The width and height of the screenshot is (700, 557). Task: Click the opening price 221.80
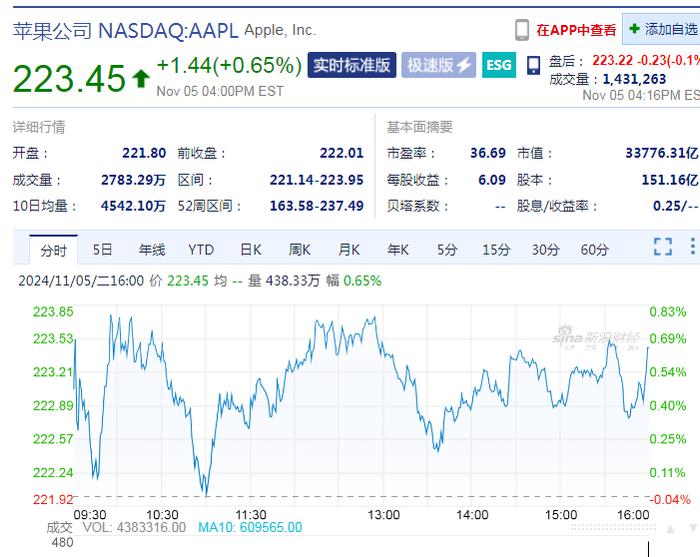[144, 153]
